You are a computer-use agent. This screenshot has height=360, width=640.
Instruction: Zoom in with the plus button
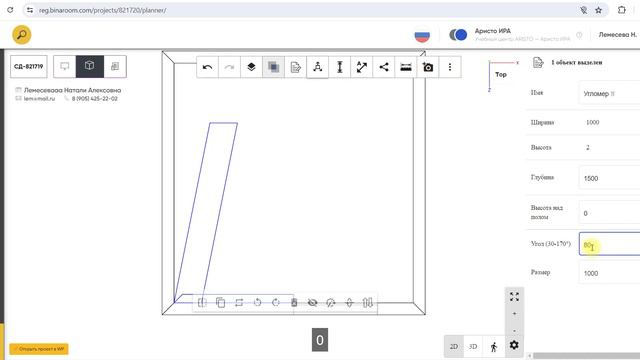coord(514,313)
